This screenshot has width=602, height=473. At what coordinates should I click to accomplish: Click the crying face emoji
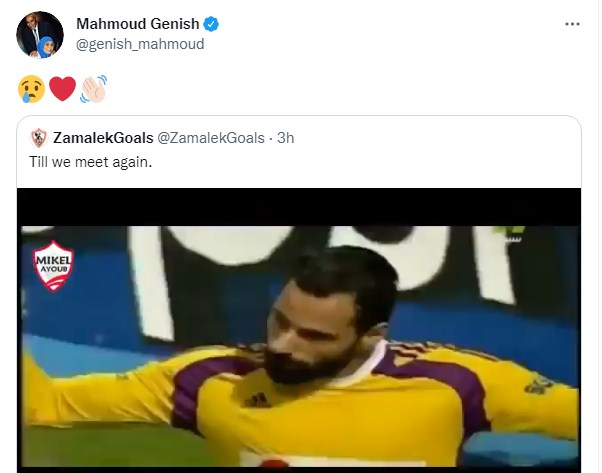[x=29, y=89]
